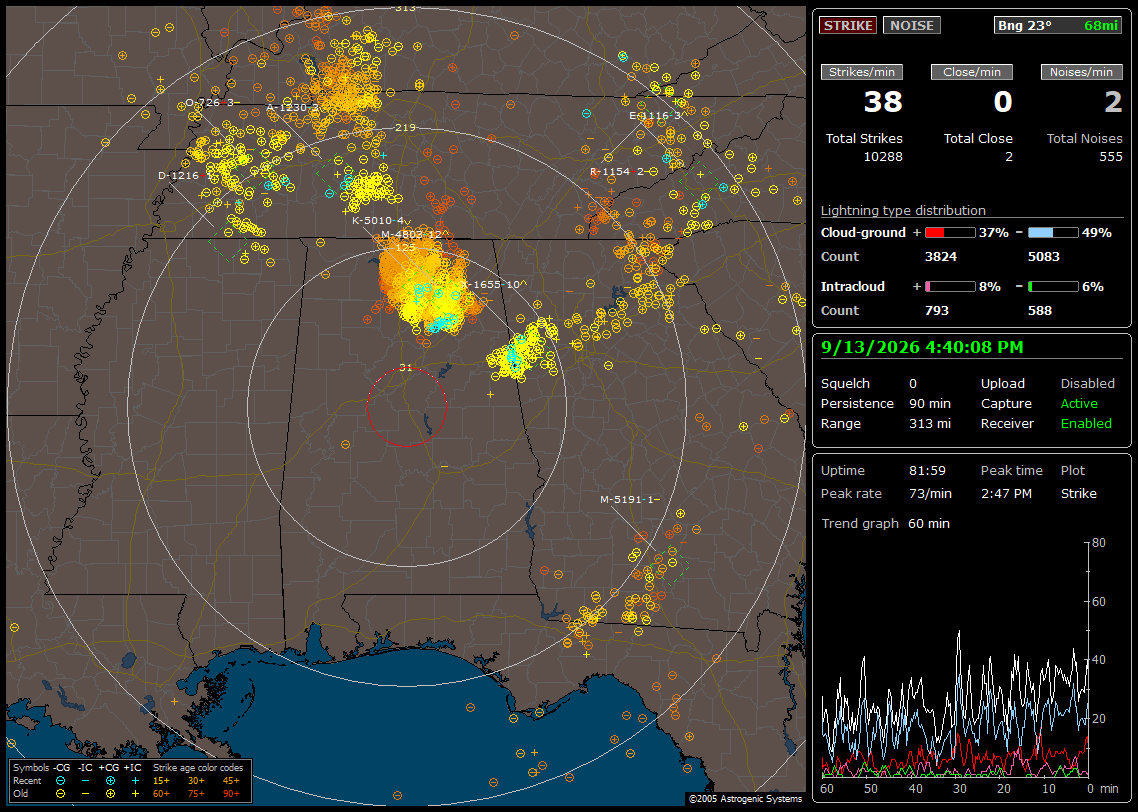The image size is (1138, 812).
Task: Click storm cell label O-726-3
Action: 210,103
